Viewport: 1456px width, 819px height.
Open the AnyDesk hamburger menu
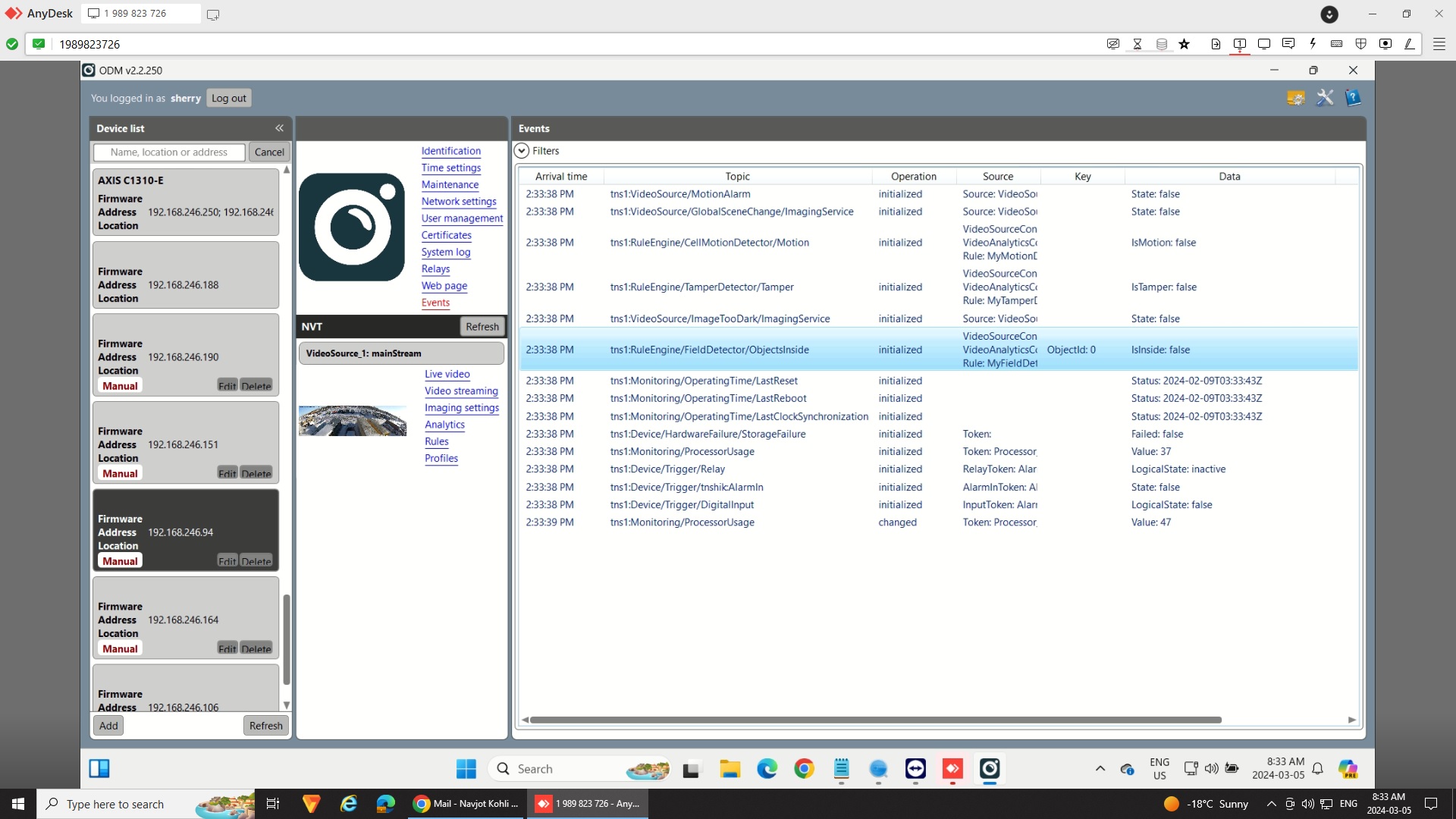1439,44
